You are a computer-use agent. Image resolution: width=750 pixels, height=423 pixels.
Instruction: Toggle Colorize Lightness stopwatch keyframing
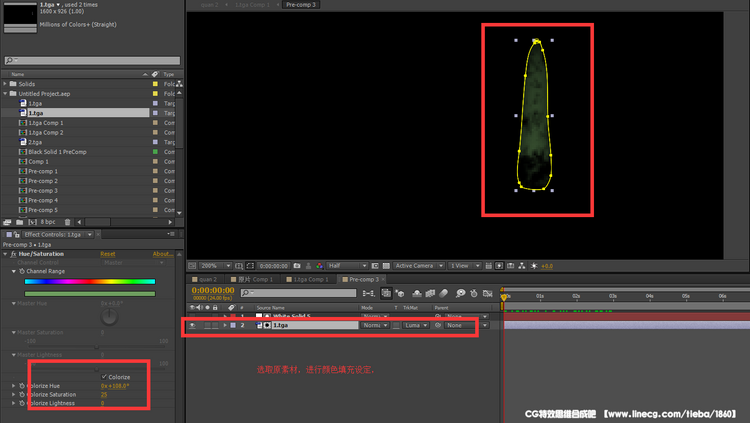[22, 403]
